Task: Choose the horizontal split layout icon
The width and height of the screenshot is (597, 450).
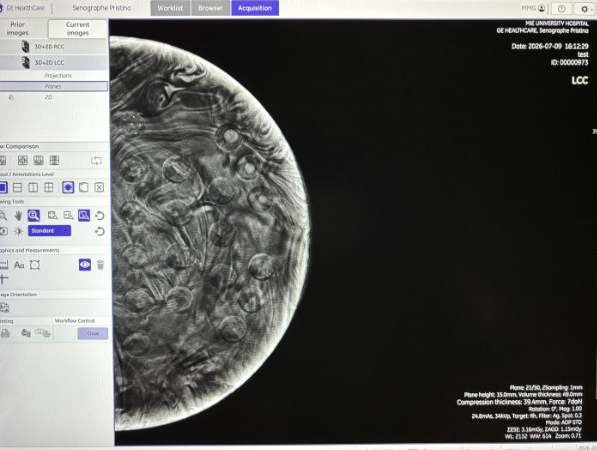Action: [x=18, y=187]
